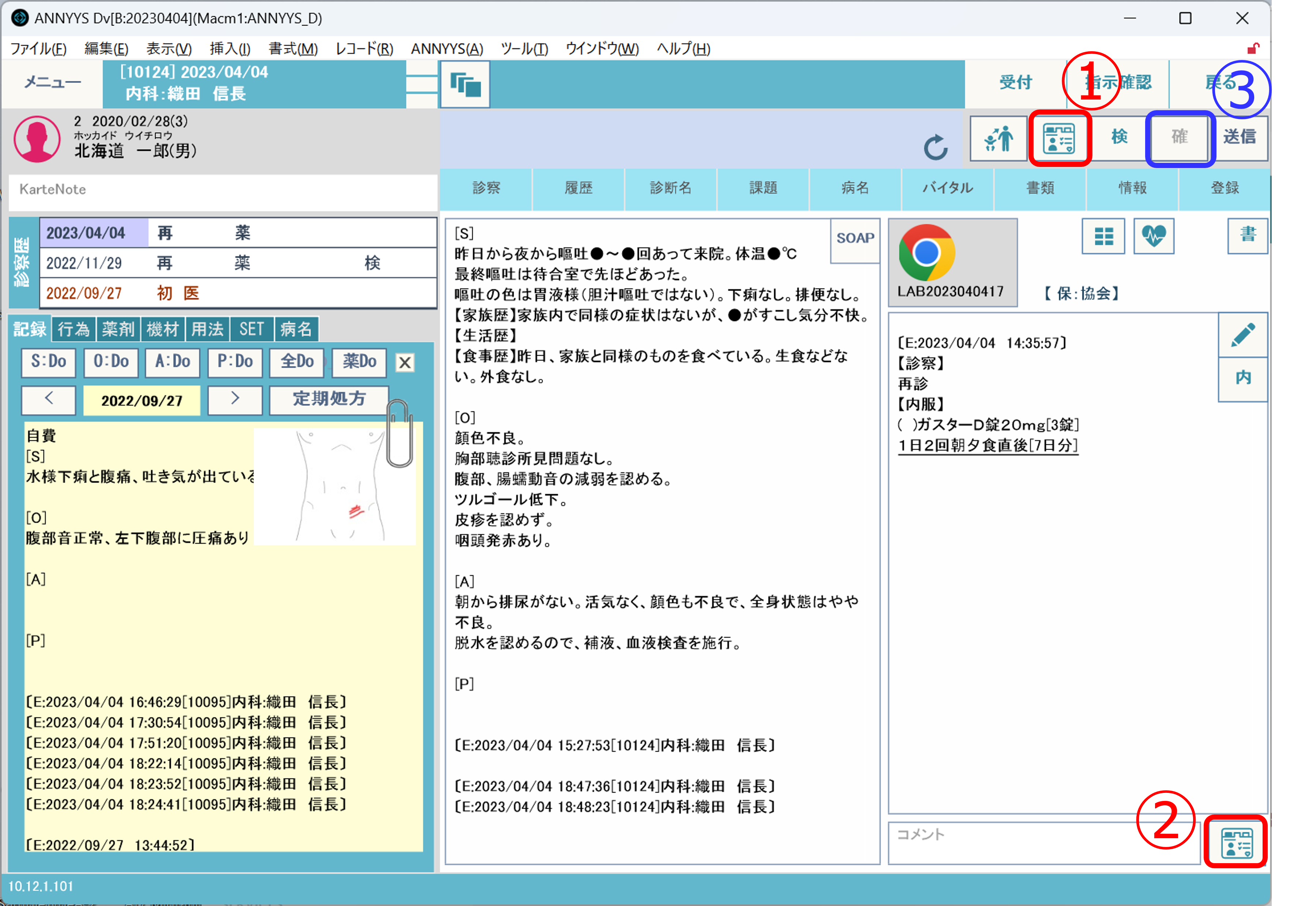The width and height of the screenshot is (1316, 906).
Task: Switch to the 書類 tab
Action: (x=1040, y=189)
